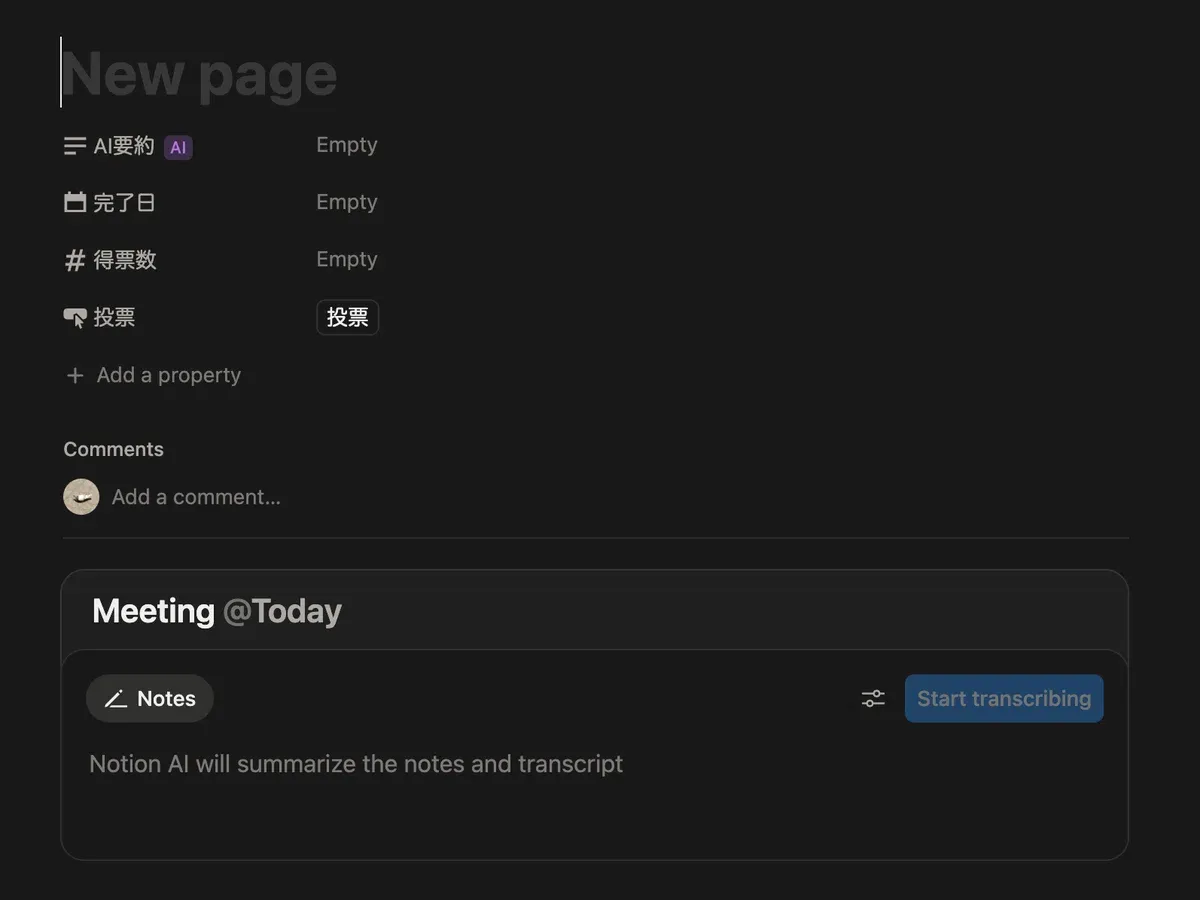The height and width of the screenshot is (900, 1200).
Task: Click the 投票 button property icon
Action: [75, 318]
